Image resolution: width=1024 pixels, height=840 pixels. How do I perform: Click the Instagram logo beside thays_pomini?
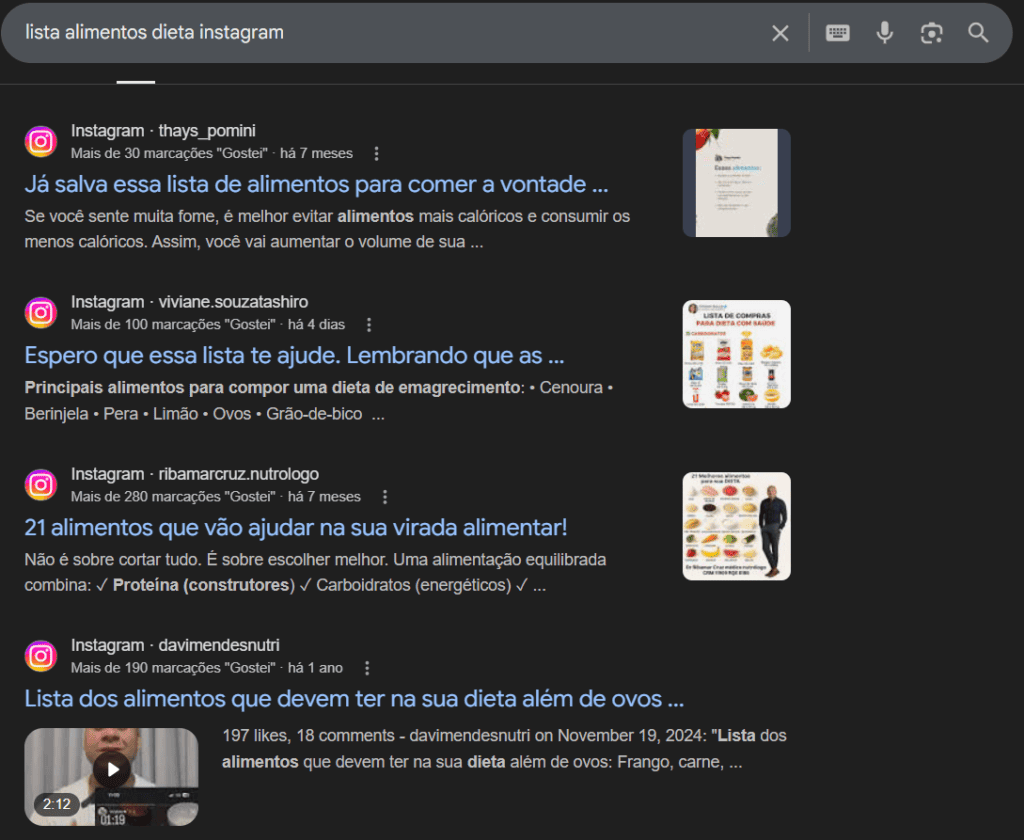(40, 142)
